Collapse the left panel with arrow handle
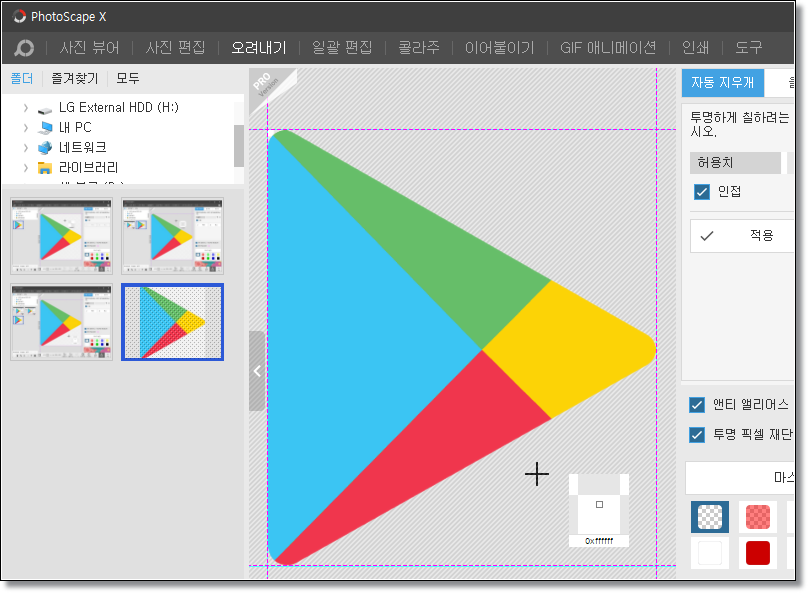Screen dimensions: 808x608 tap(257, 371)
